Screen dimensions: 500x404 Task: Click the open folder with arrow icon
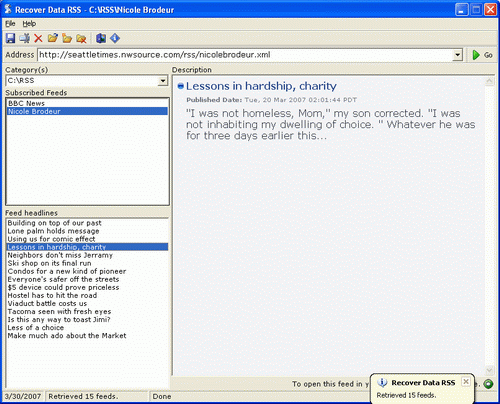(53, 38)
